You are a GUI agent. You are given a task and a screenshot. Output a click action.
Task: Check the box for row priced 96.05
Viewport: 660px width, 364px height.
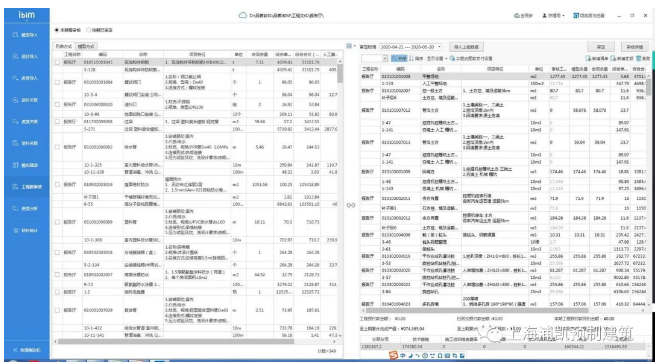coord(57,82)
